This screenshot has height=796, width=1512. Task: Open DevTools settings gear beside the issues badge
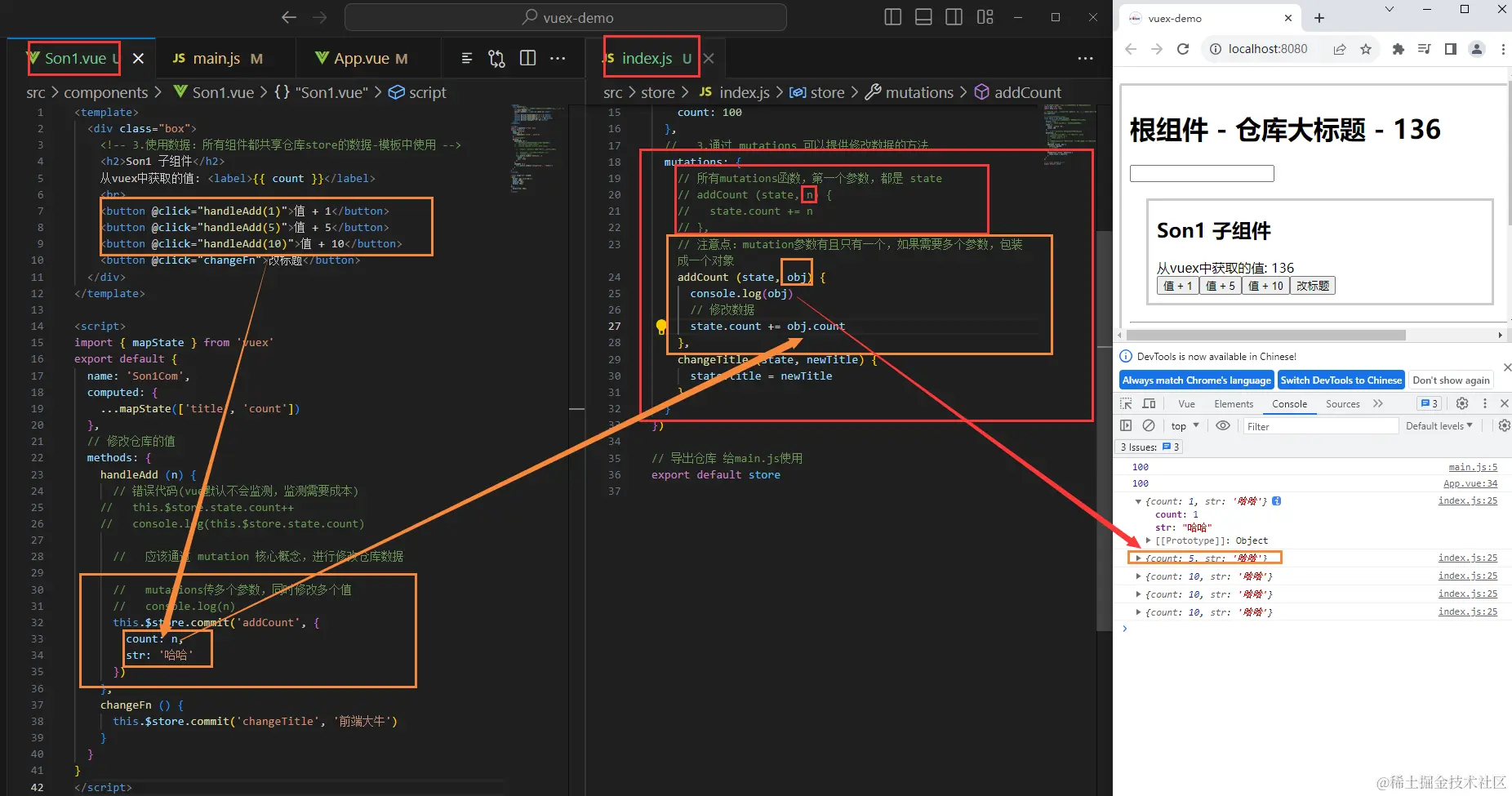[1462, 403]
